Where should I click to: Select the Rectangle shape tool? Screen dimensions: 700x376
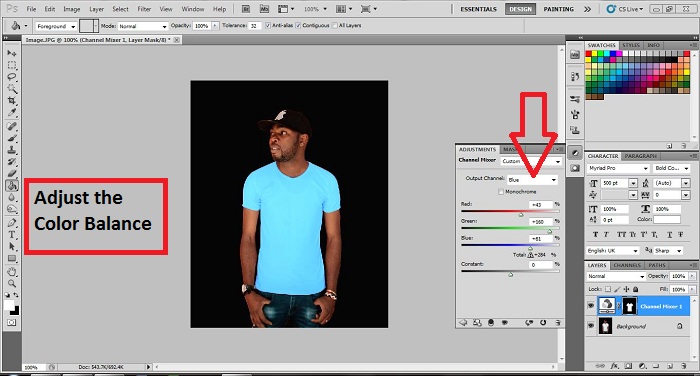pos(12,258)
